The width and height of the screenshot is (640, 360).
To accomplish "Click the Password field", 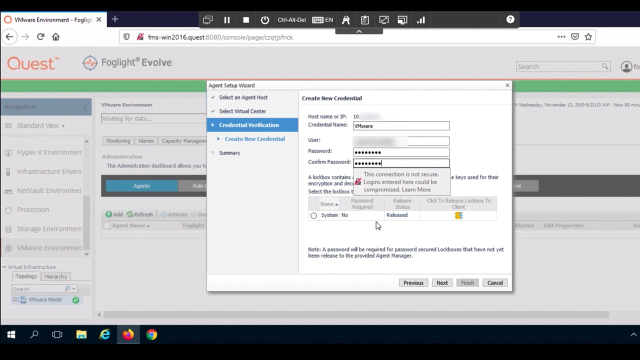I will coord(401,152).
